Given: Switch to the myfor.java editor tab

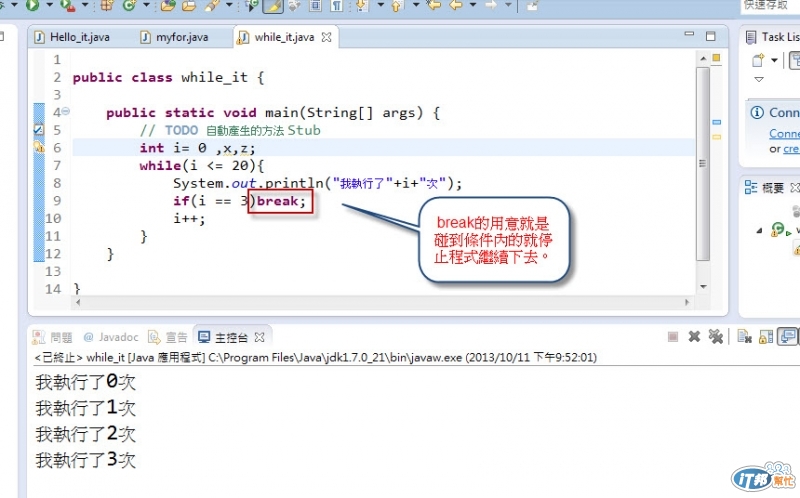Looking at the screenshot, I should pyautogui.click(x=175, y=37).
